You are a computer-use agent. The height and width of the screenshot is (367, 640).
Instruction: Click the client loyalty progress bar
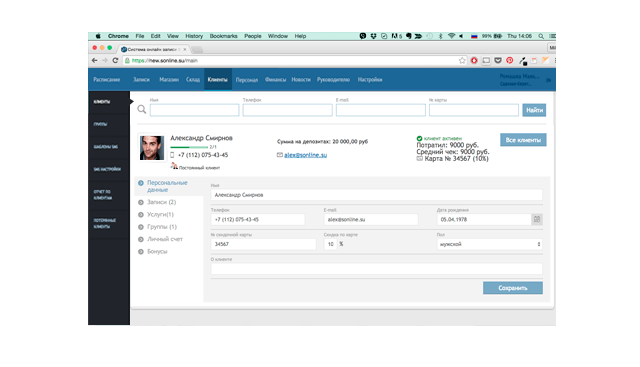(x=189, y=147)
